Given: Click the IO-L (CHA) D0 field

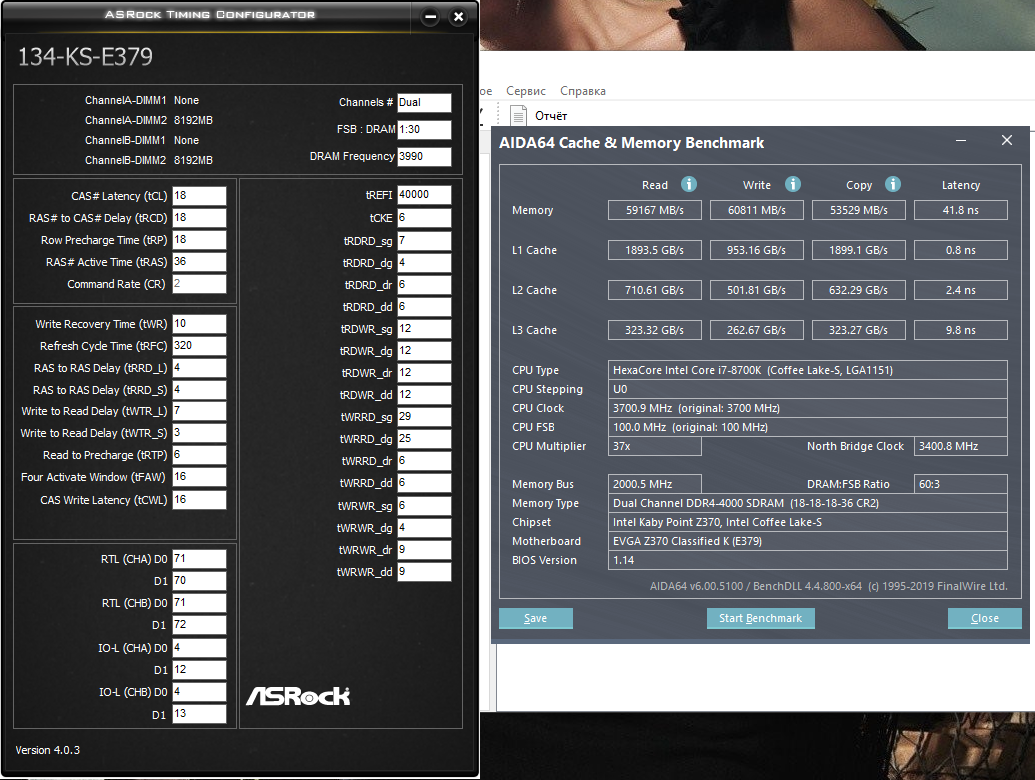Looking at the screenshot, I should [x=199, y=648].
